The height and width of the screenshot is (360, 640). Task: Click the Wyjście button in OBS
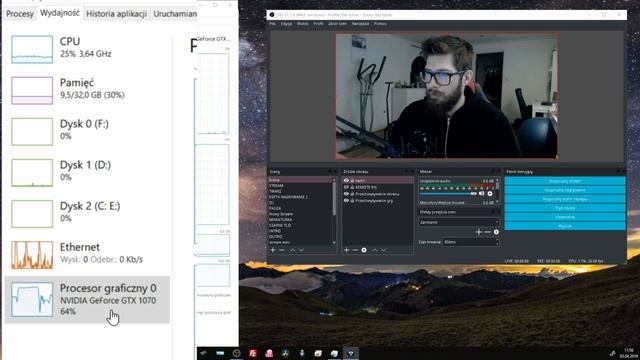(565, 226)
